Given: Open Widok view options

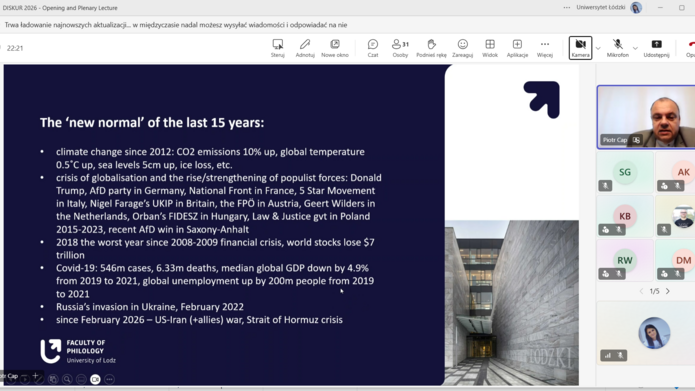Looking at the screenshot, I should pyautogui.click(x=490, y=48).
